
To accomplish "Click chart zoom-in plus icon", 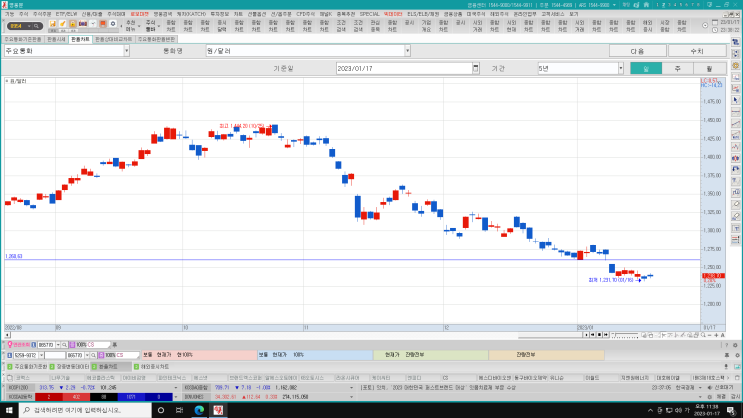I will tap(716, 335).
